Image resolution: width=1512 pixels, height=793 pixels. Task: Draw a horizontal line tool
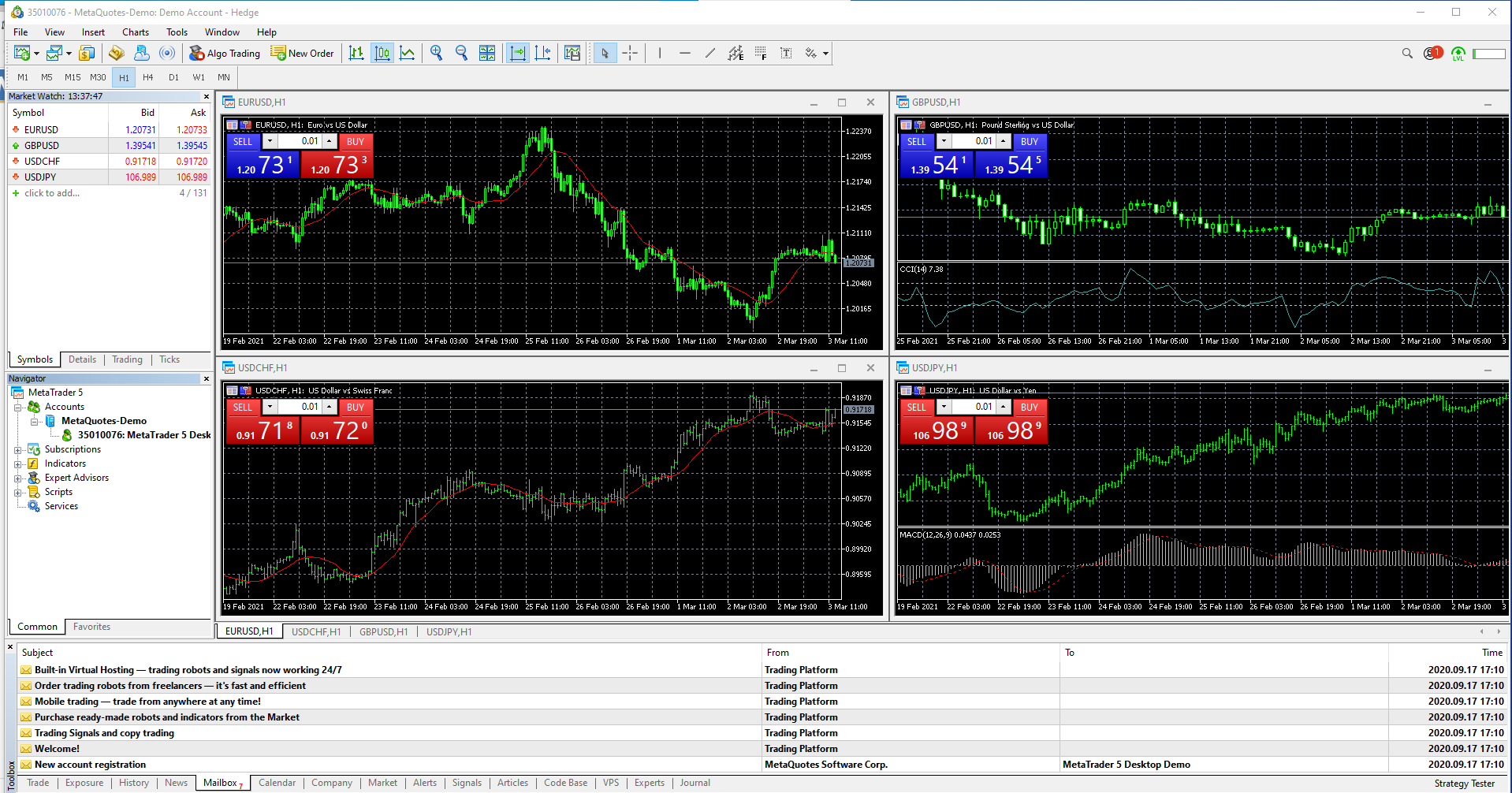click(x=685, y=53)
